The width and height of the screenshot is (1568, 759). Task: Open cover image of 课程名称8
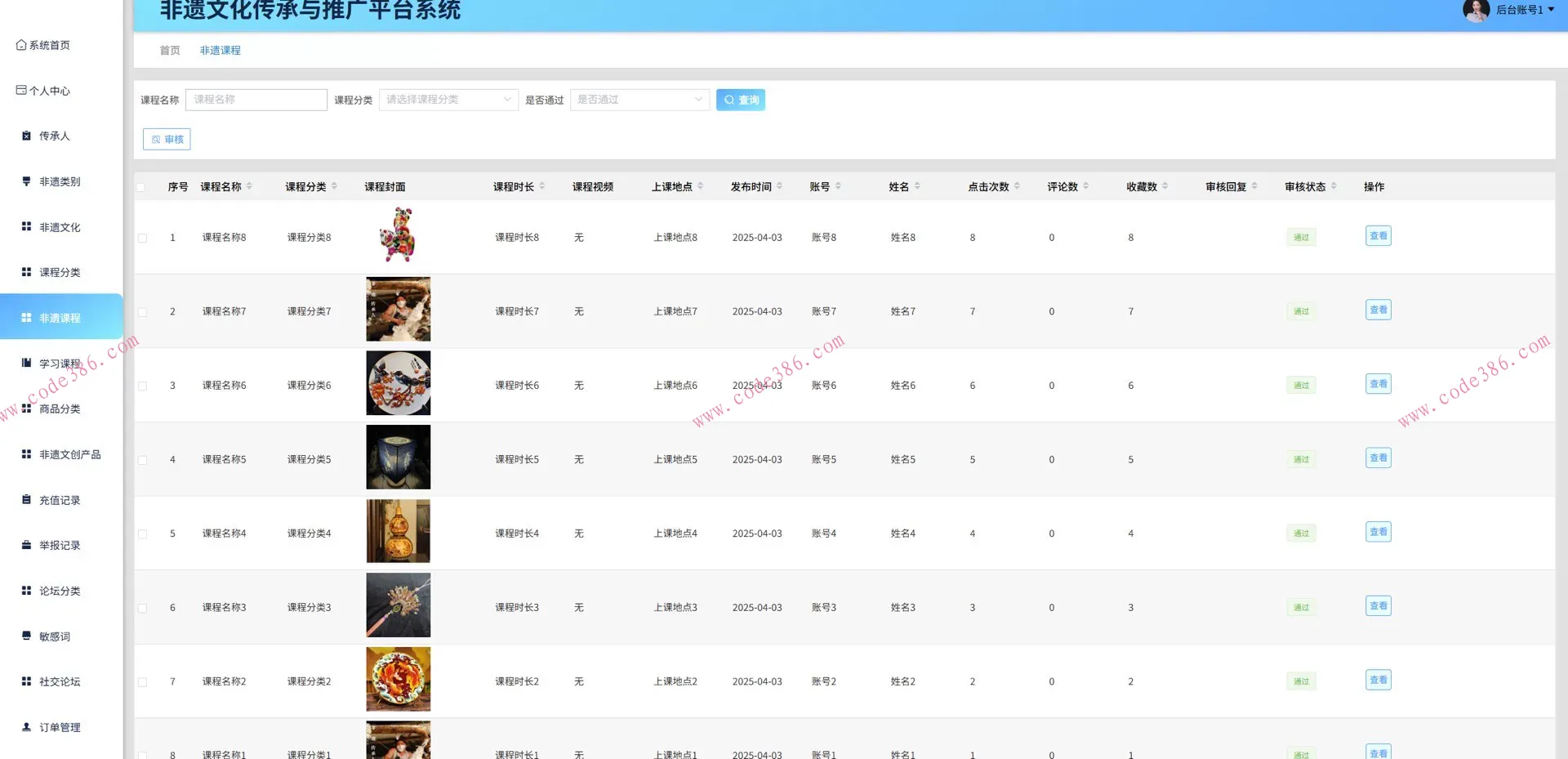(399, 235)
